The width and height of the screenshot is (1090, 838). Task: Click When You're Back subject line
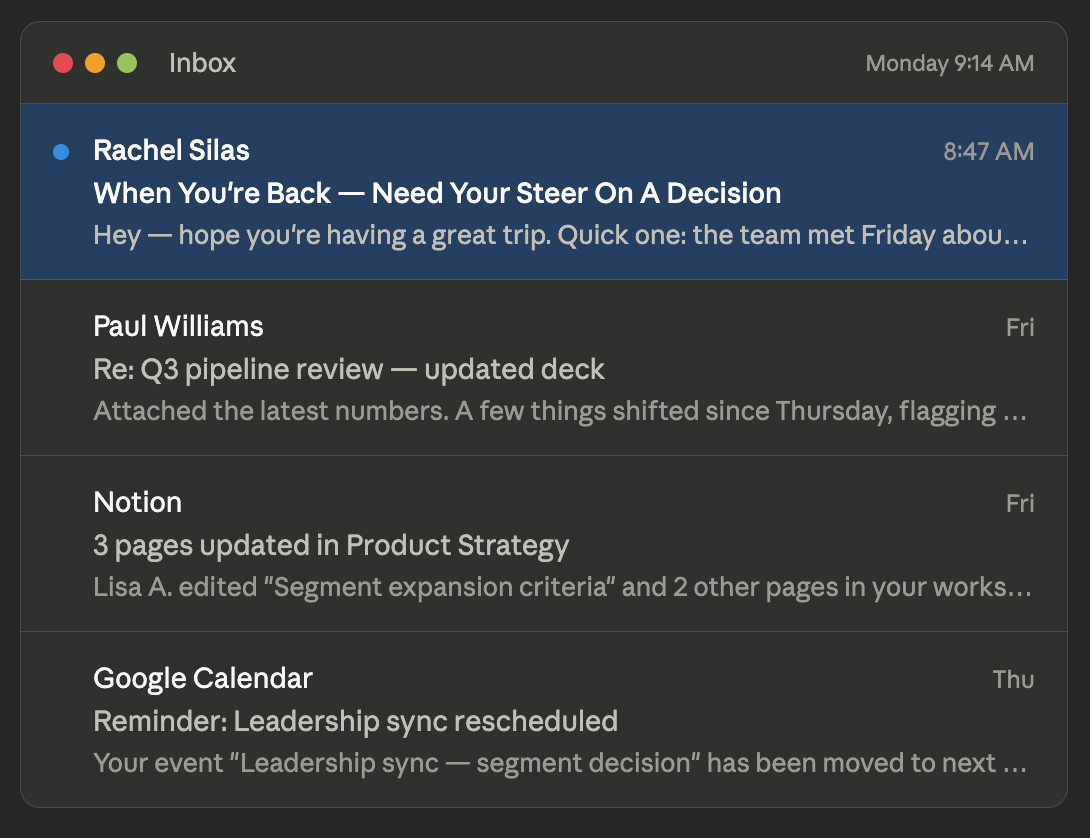[x=437, y=193]
